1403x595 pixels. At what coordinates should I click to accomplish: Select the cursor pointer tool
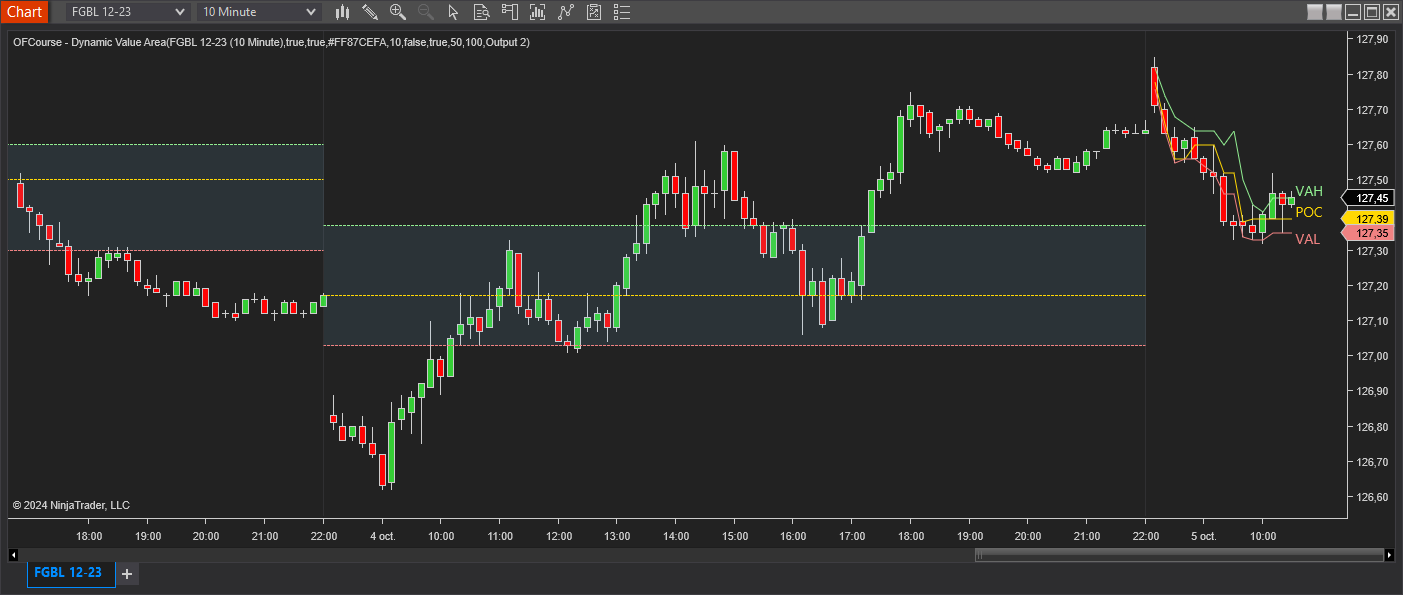point(453,12)
